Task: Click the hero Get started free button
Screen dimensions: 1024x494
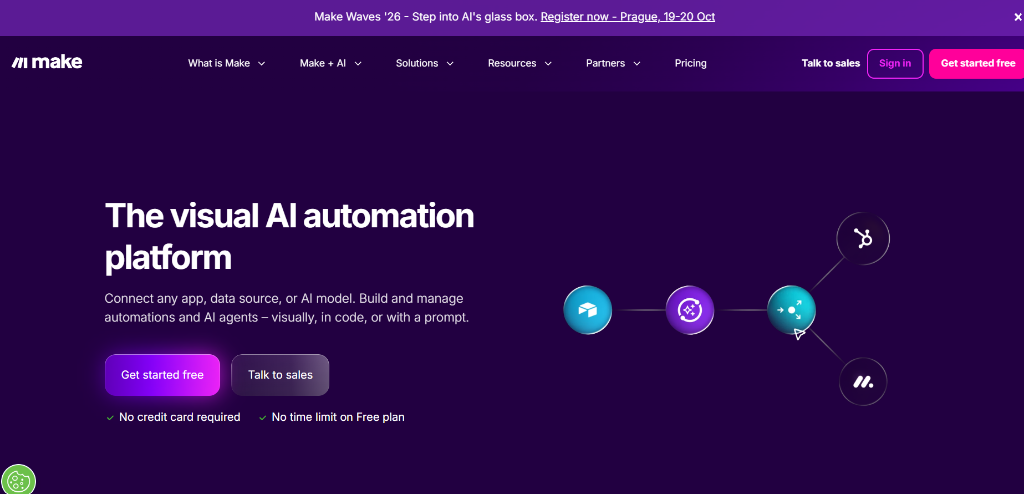Action: coord(162,375)
